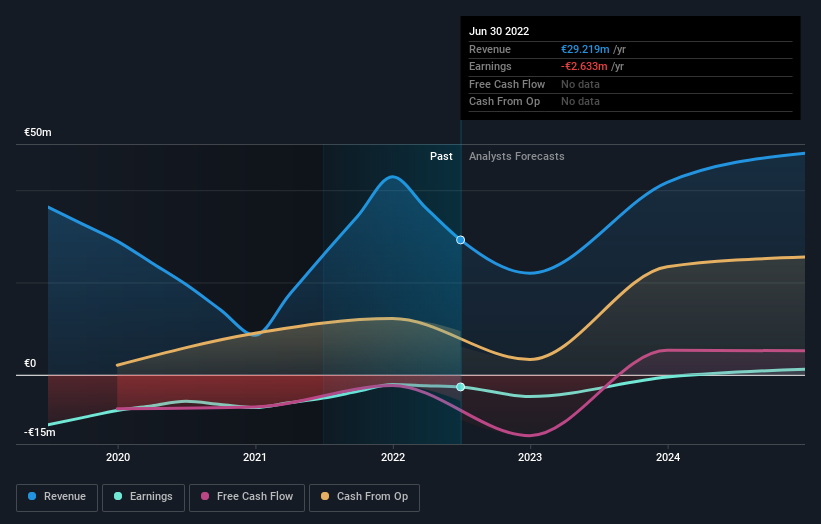Toggle the Earnings legend series
Image resolution: width=821 pixels, height=524 pixels.
[143, 497]
